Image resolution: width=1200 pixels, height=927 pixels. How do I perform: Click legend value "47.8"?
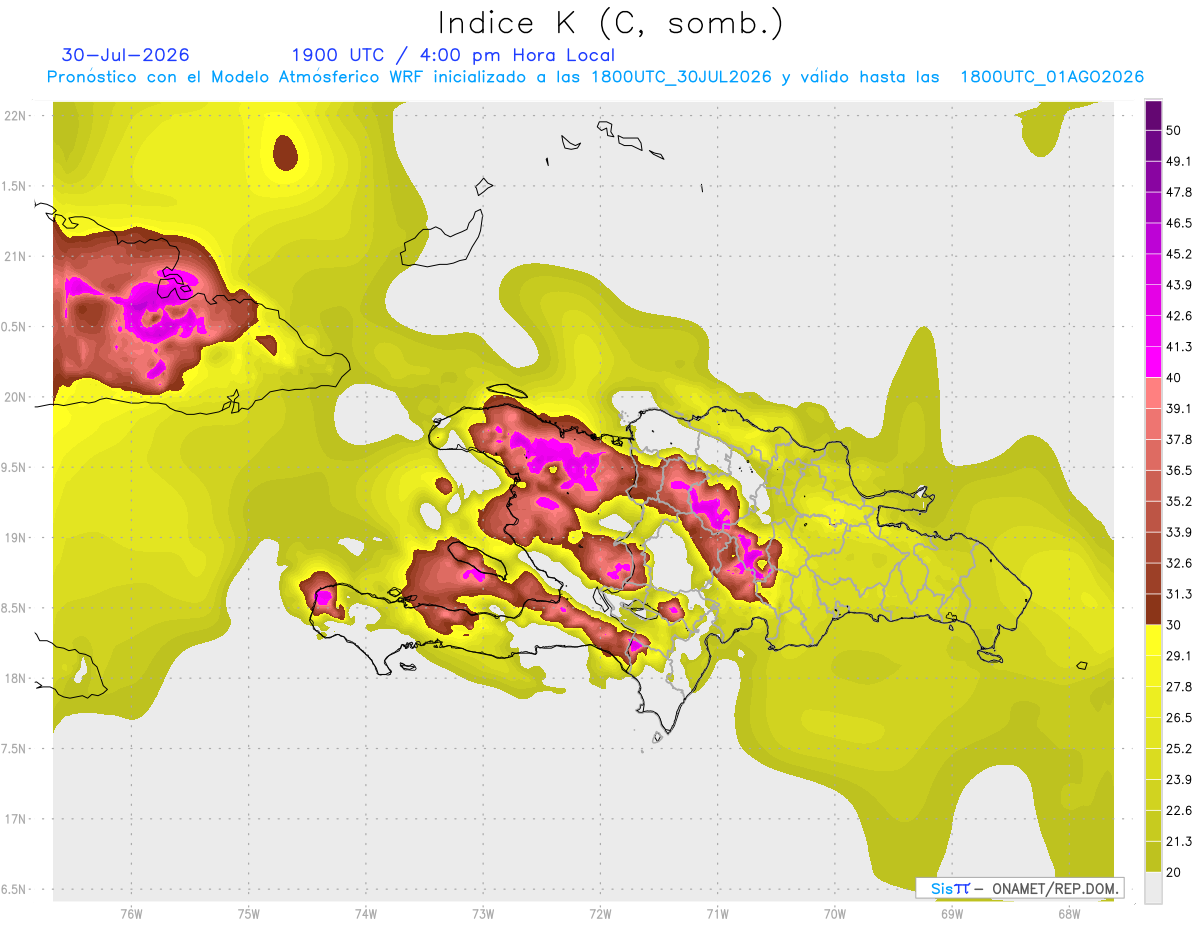1179,192
